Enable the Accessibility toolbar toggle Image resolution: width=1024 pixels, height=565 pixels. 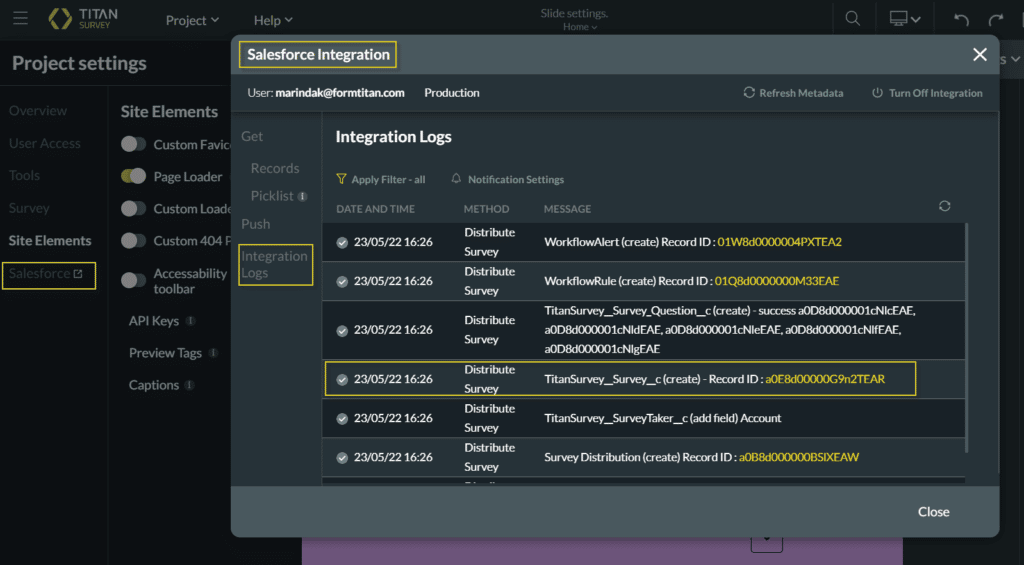[133, 280]
